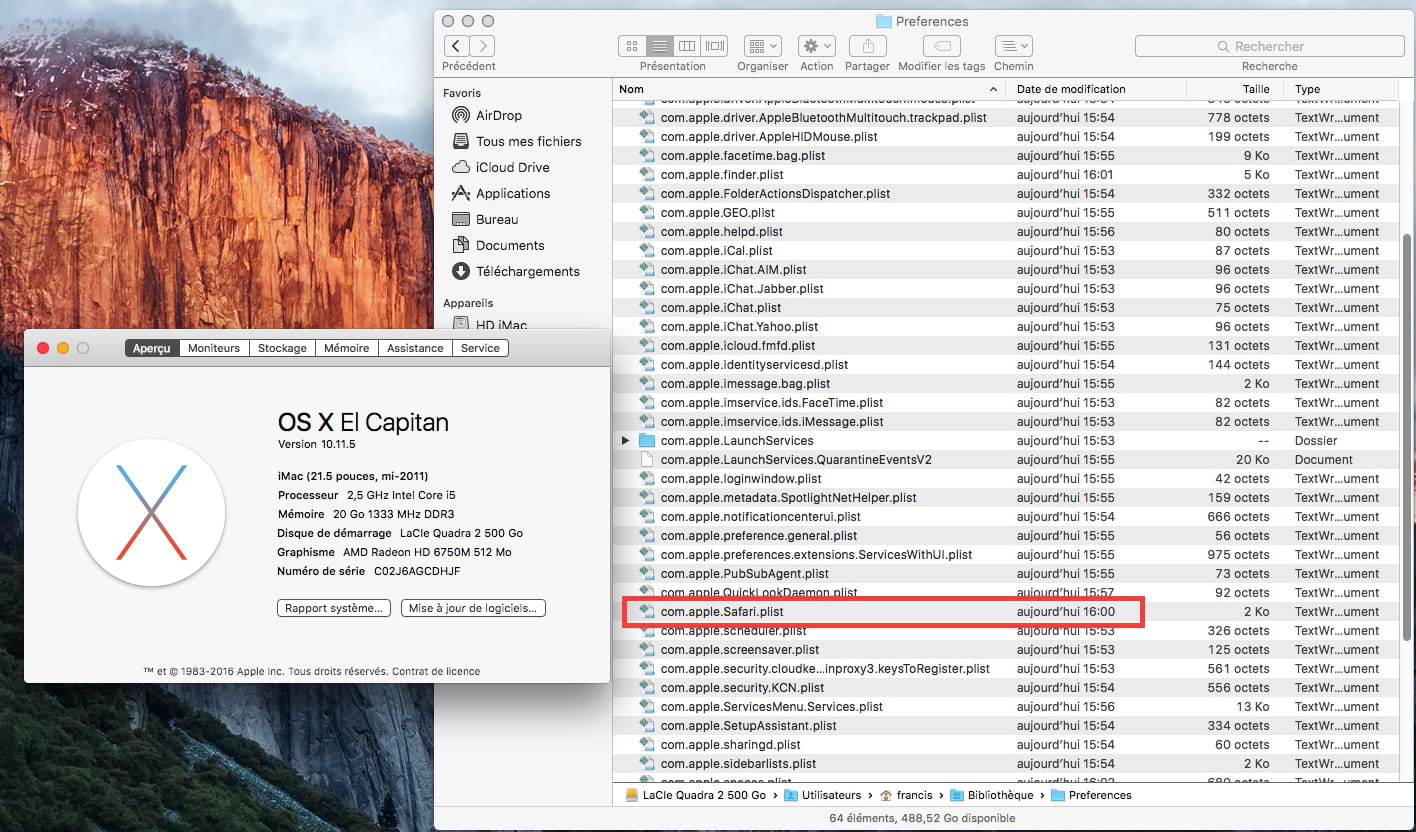The image size is (1416, 832).
Task: Sort by the Nom column header
Action: 809,89
